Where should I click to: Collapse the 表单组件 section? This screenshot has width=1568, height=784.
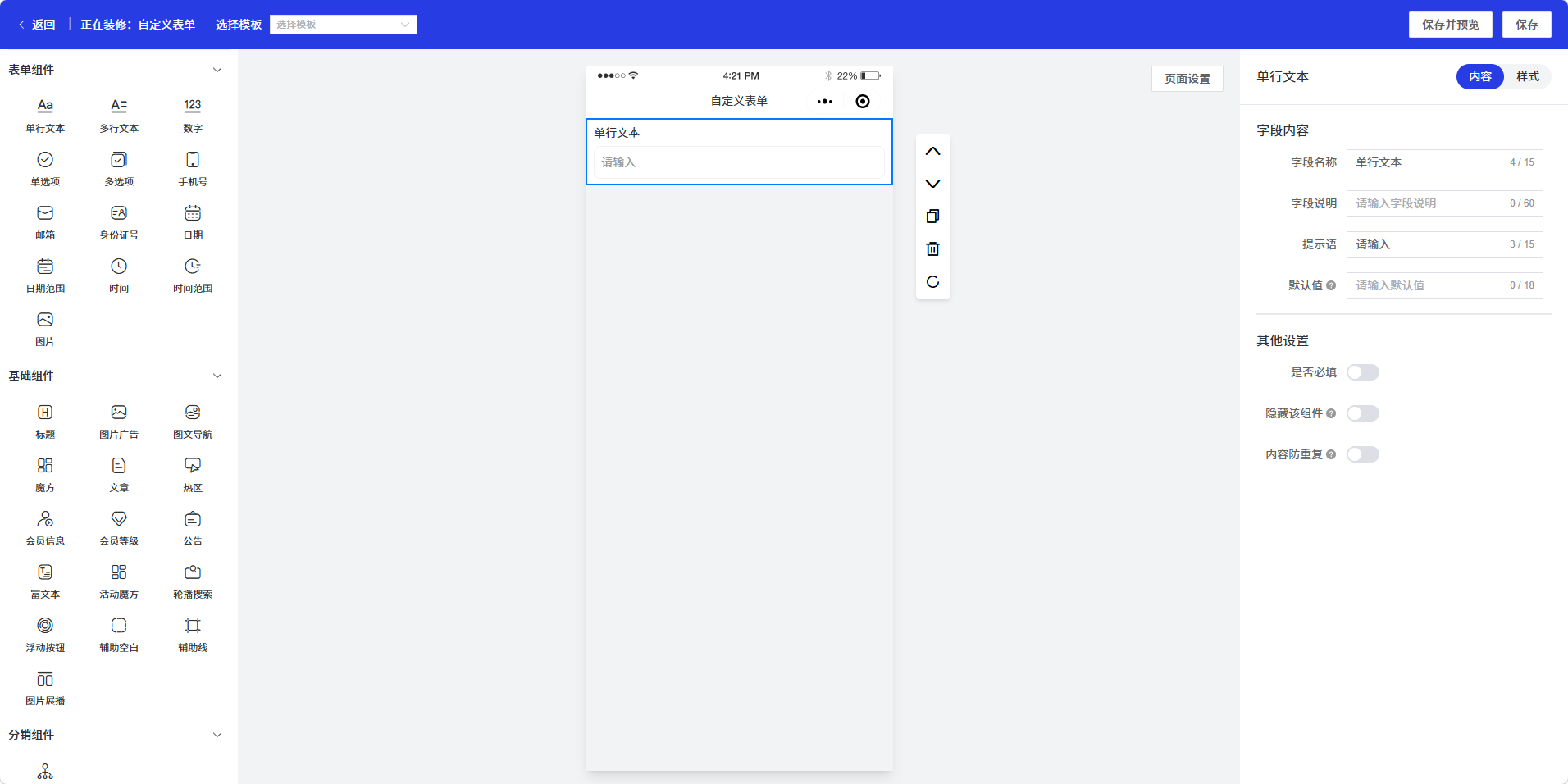[x=217, y=70]
